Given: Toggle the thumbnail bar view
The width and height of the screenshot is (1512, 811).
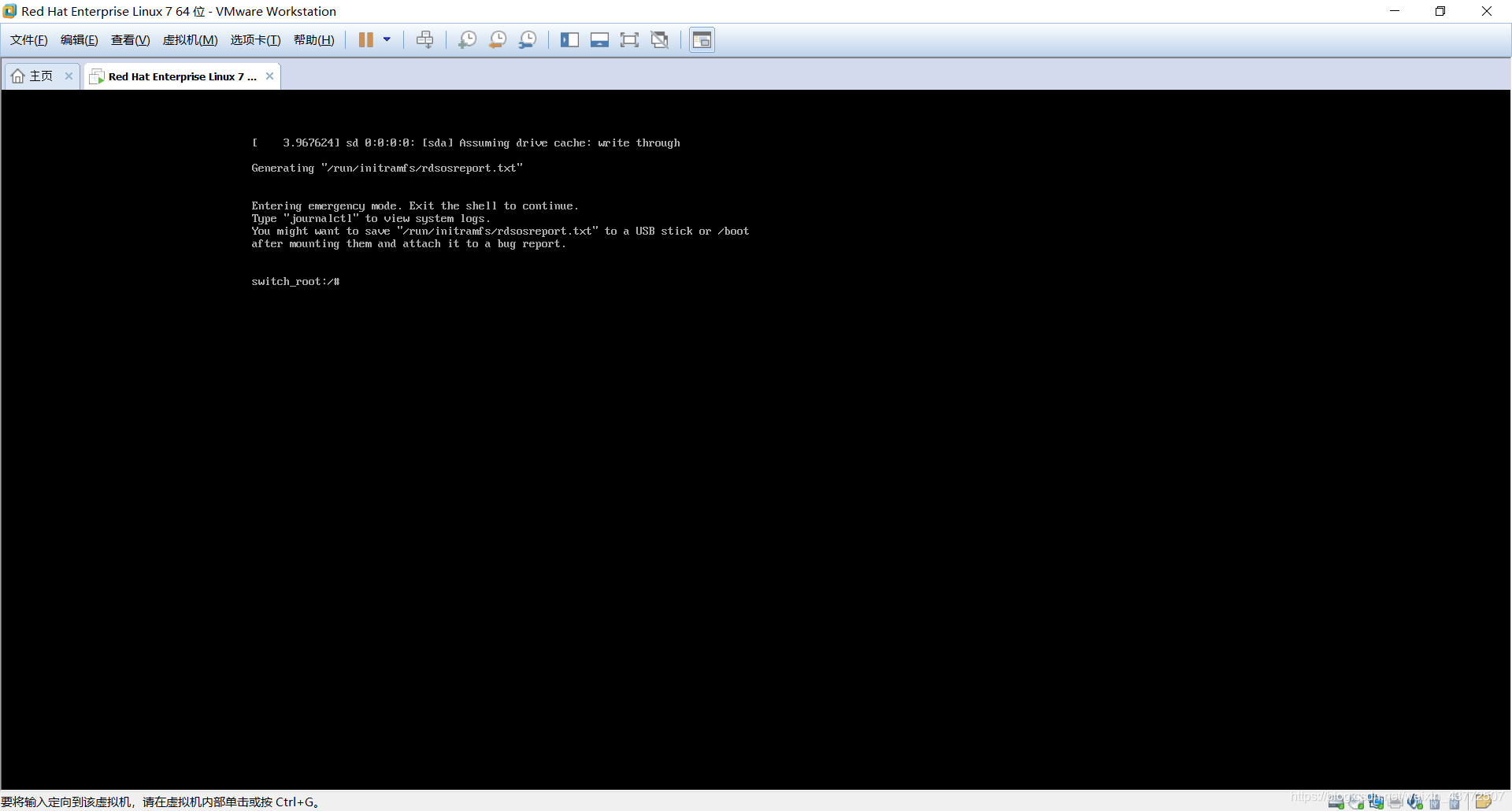Looking at the screenshot, I should (599, 39).
